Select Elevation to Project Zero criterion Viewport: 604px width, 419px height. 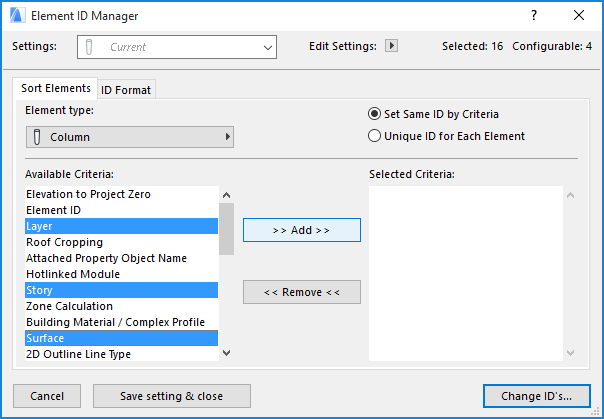(88, 194)
